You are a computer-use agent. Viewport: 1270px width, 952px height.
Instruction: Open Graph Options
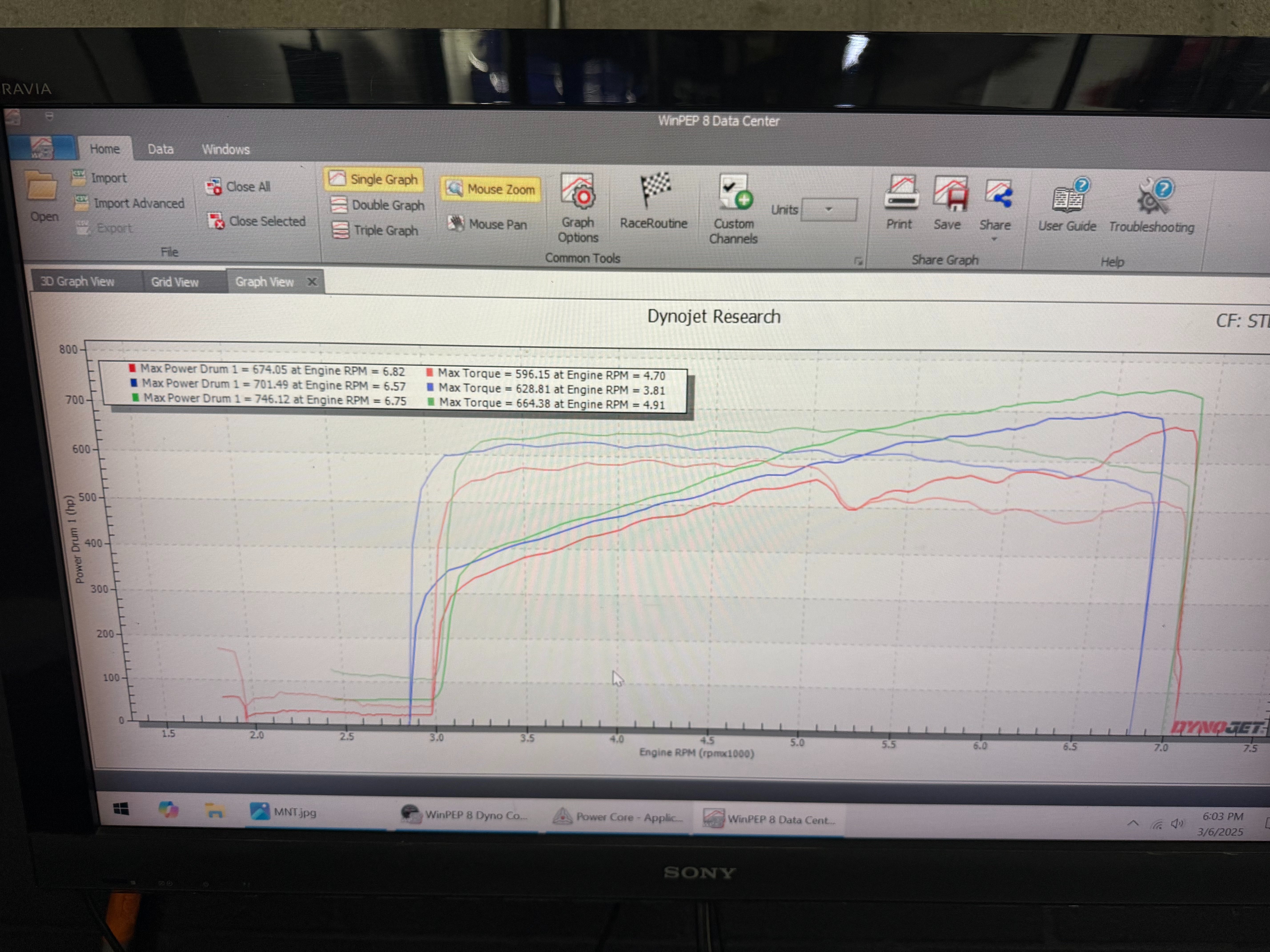(578, 208)
